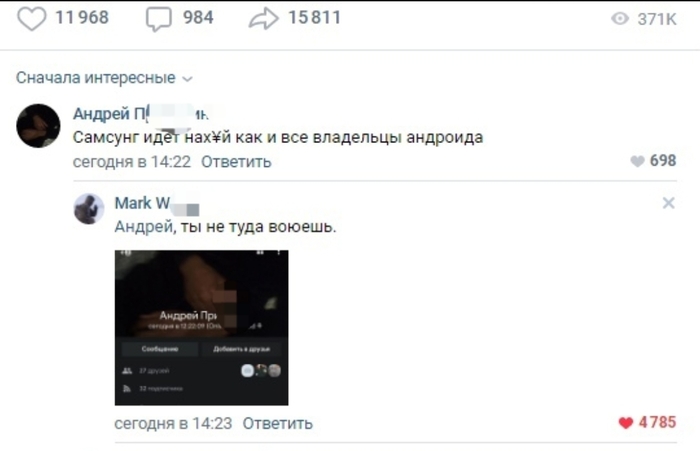
Task: Expand the Сначала интересные sort dropdown
Action: pyautogui.click(x=104, y=78)
